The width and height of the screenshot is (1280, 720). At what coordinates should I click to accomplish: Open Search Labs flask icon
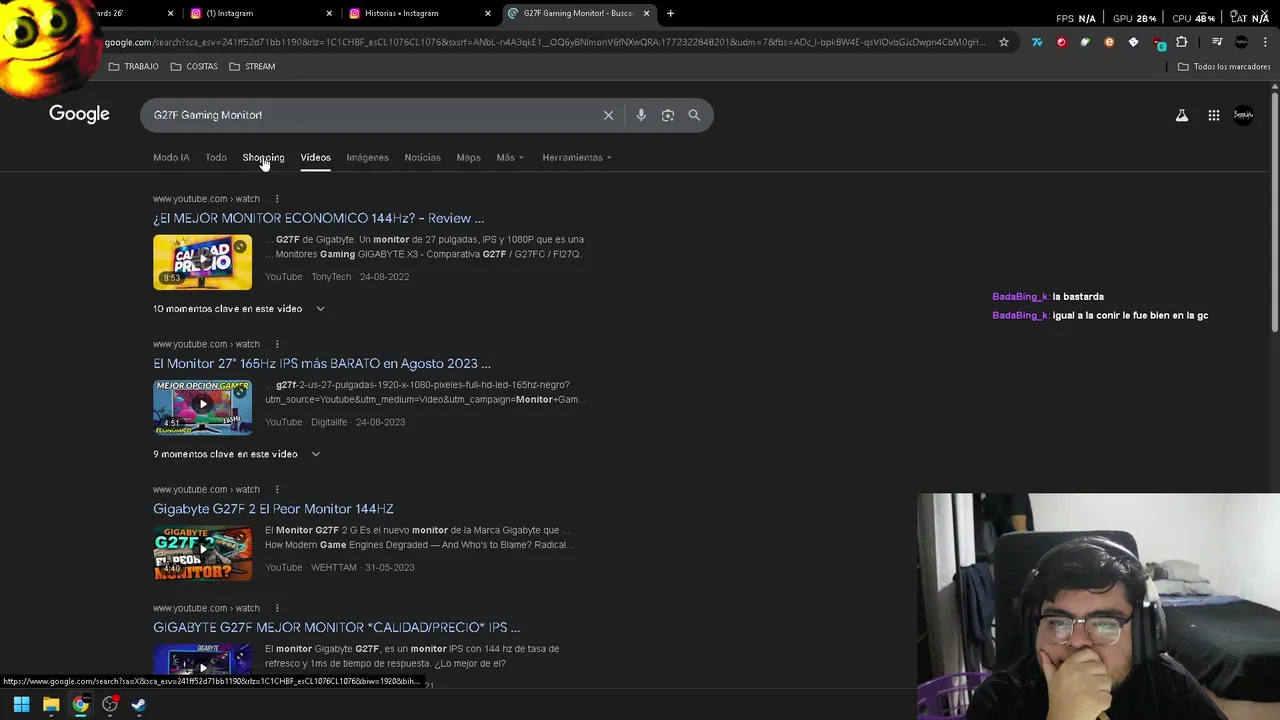(1182, 115)
